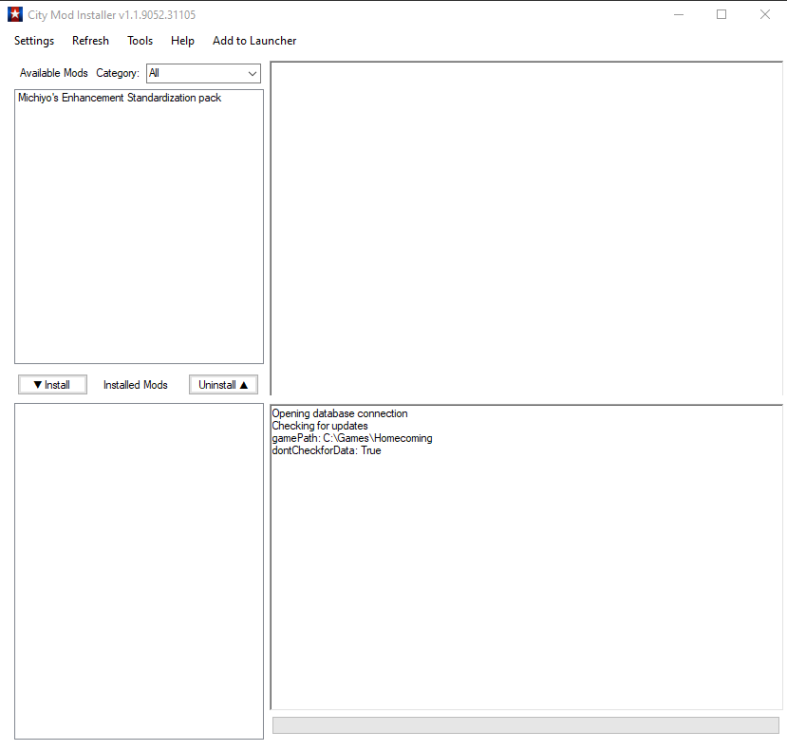The width and height of the screenshot is (787, 750).
Task: Click the gamePath log line
Action: (x=352, y=438)
